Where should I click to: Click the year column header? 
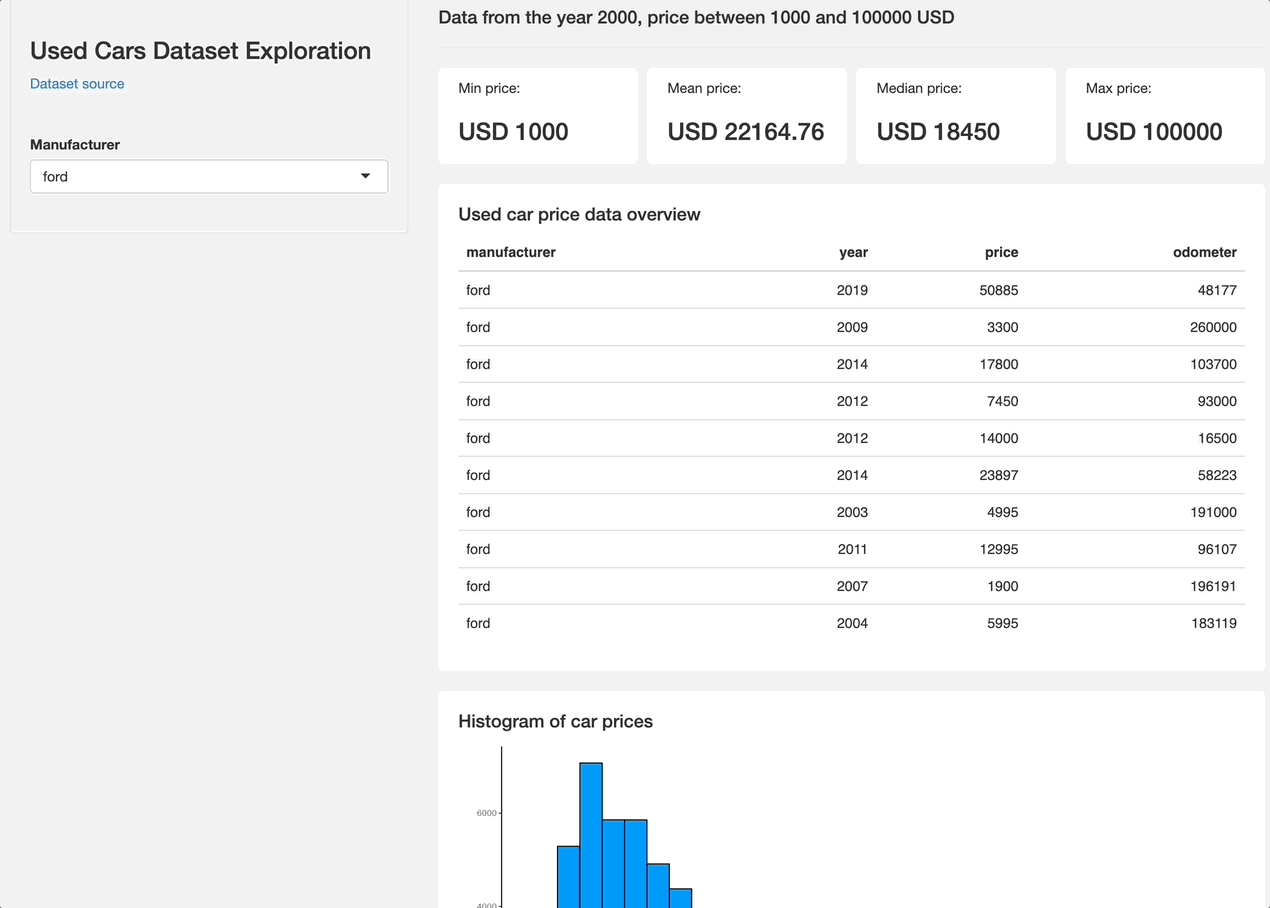853,252
